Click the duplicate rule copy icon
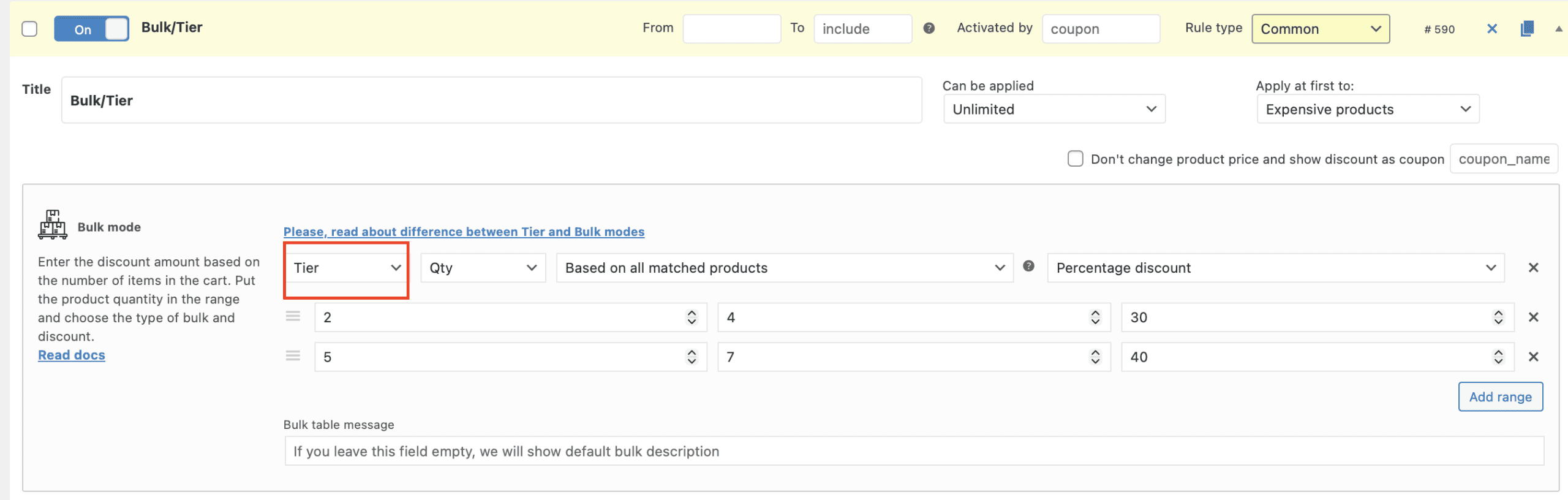 pyautogui.click(x=1527, y=29)
